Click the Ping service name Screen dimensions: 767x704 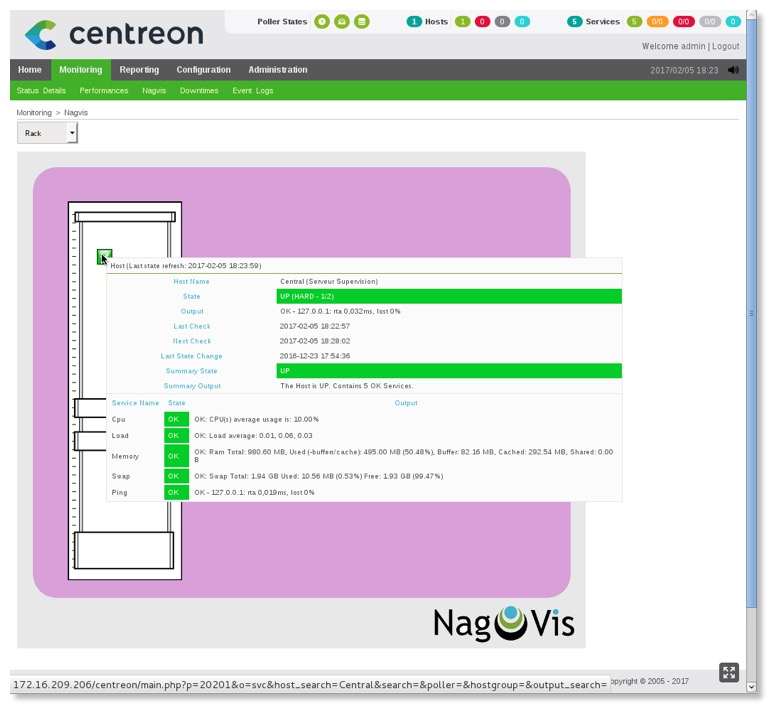[x=119, y=492]
